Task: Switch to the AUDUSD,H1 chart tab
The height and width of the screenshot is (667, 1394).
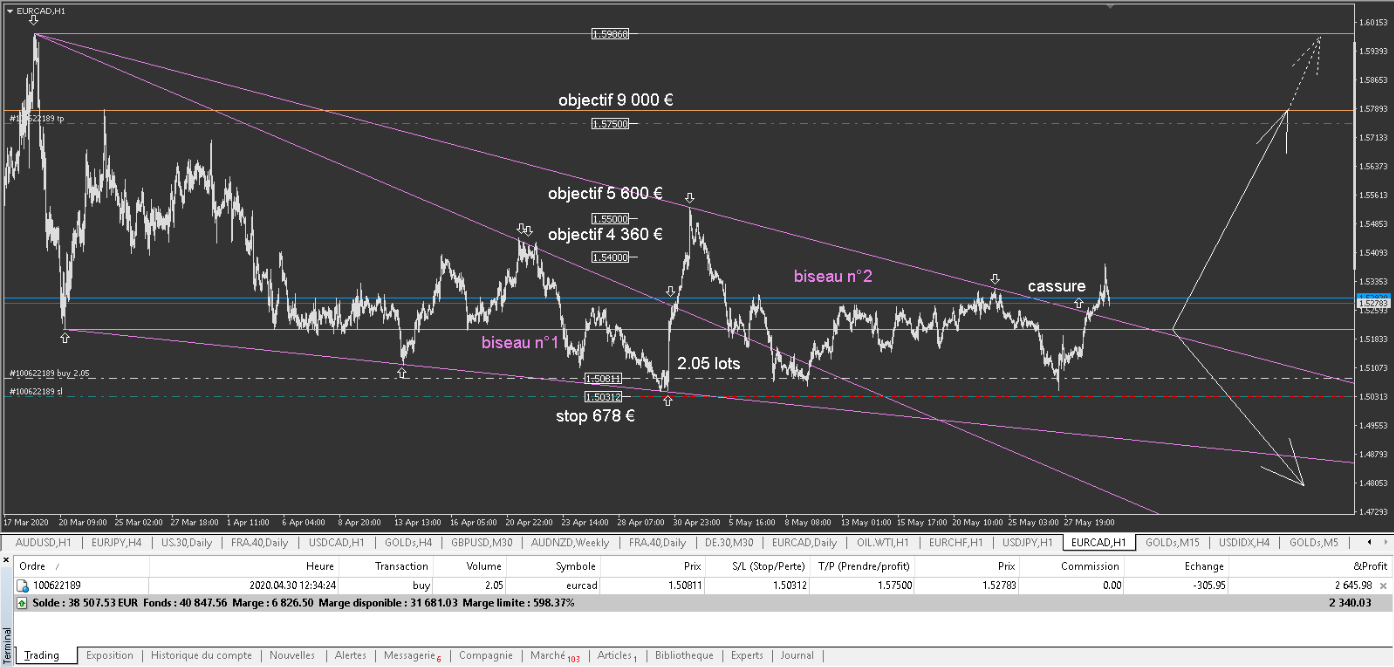Action: tap(43, 542)
